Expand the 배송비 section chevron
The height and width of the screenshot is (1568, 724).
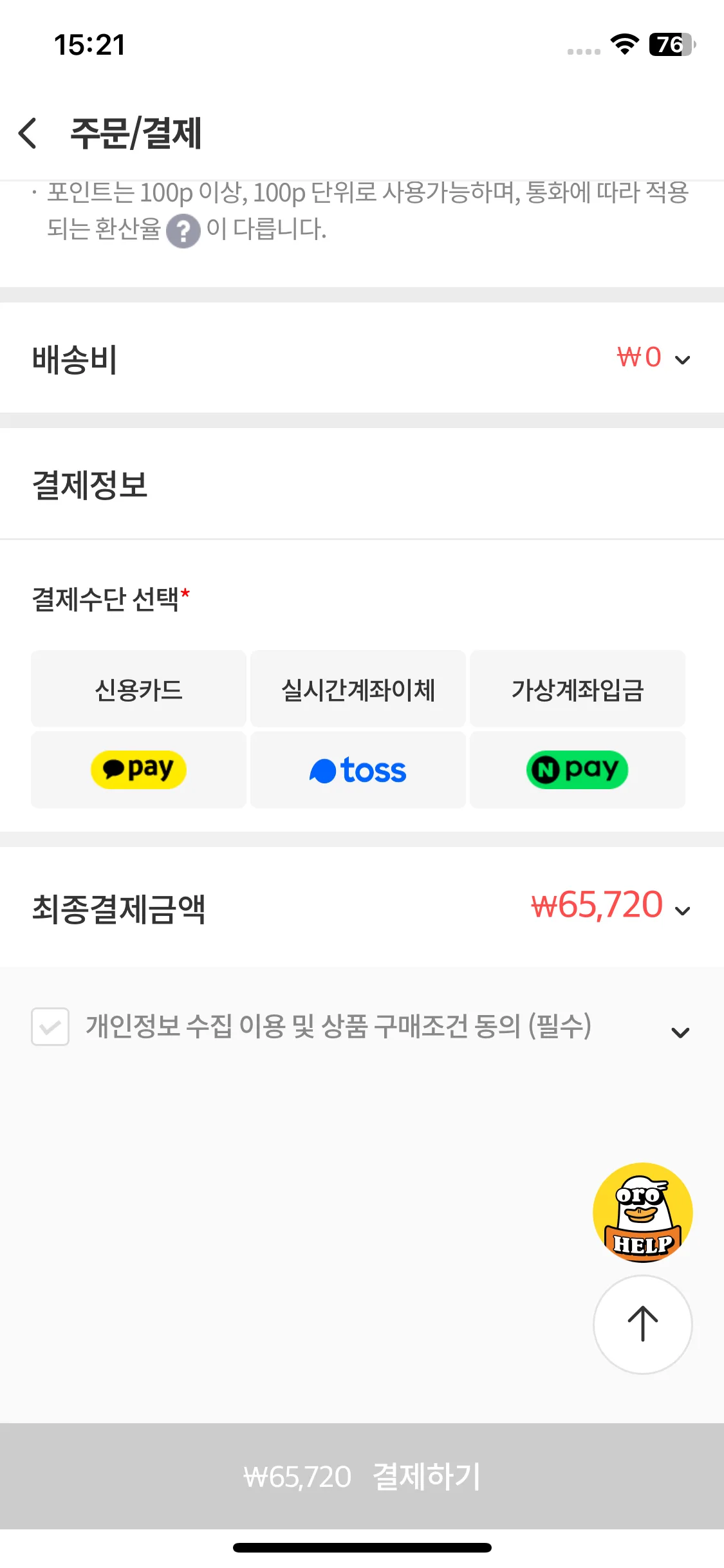(x=682, y=360)
